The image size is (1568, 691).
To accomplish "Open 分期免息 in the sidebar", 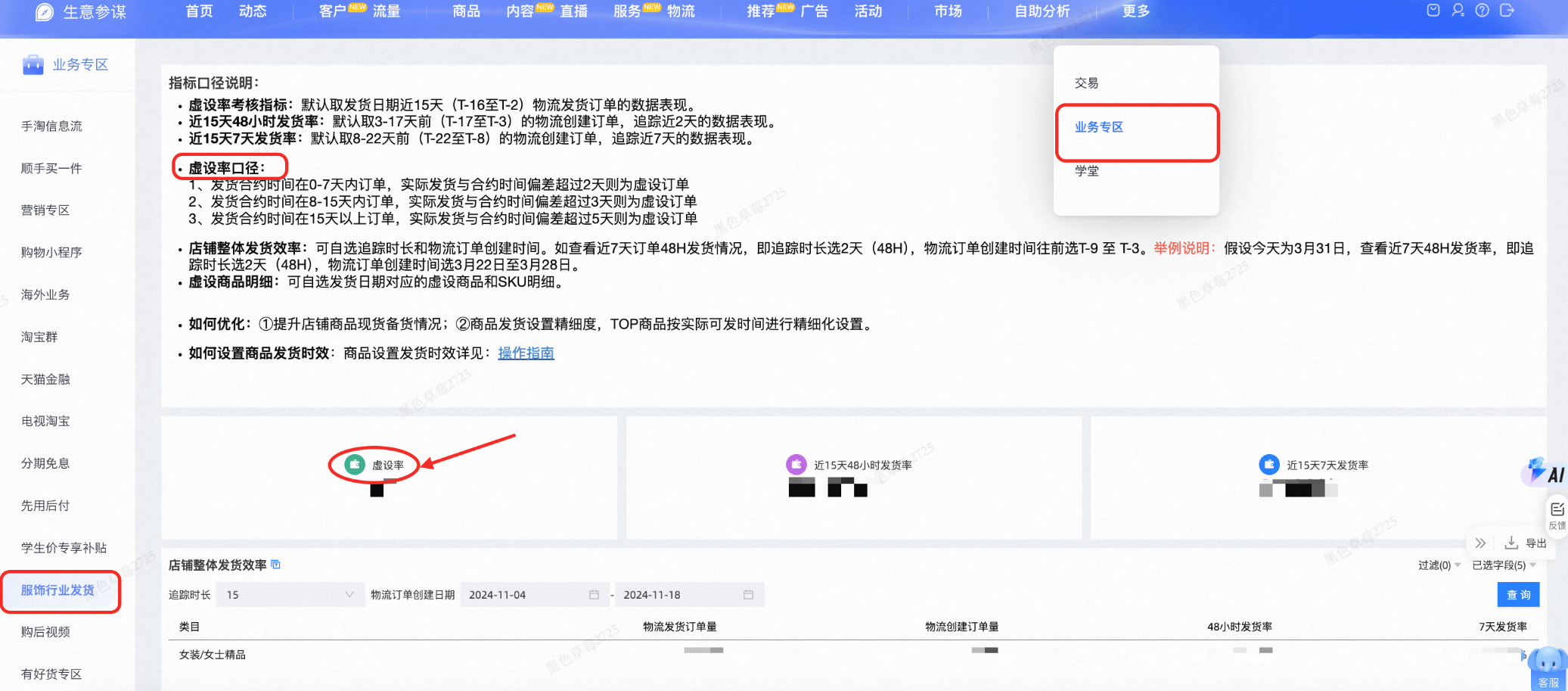I will [45, 463].
